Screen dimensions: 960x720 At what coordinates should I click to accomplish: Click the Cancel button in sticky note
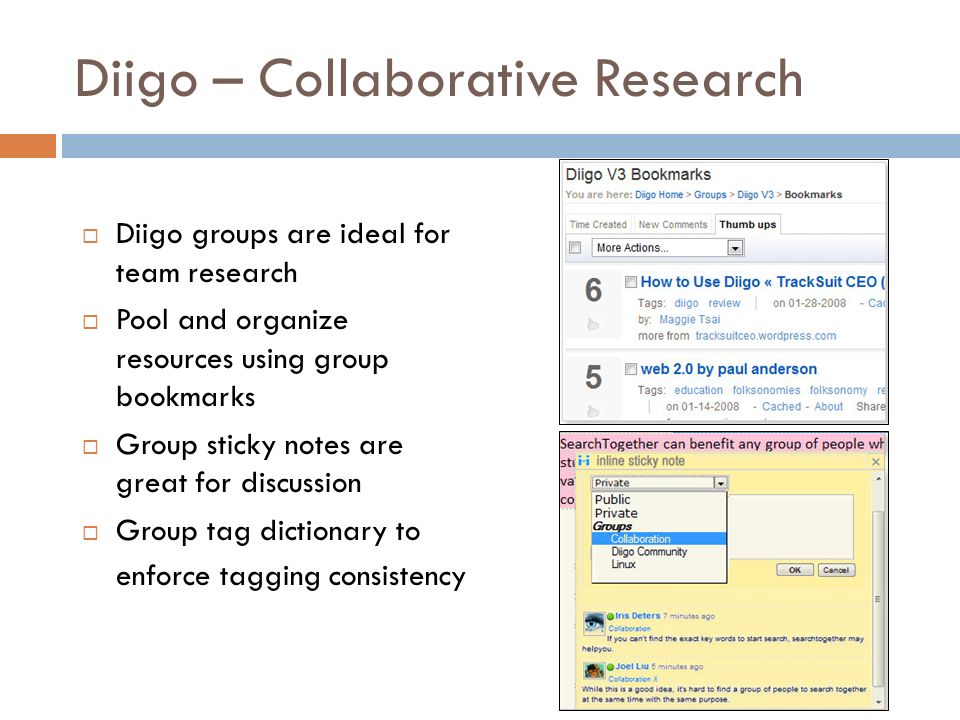[x=836, y=570]
